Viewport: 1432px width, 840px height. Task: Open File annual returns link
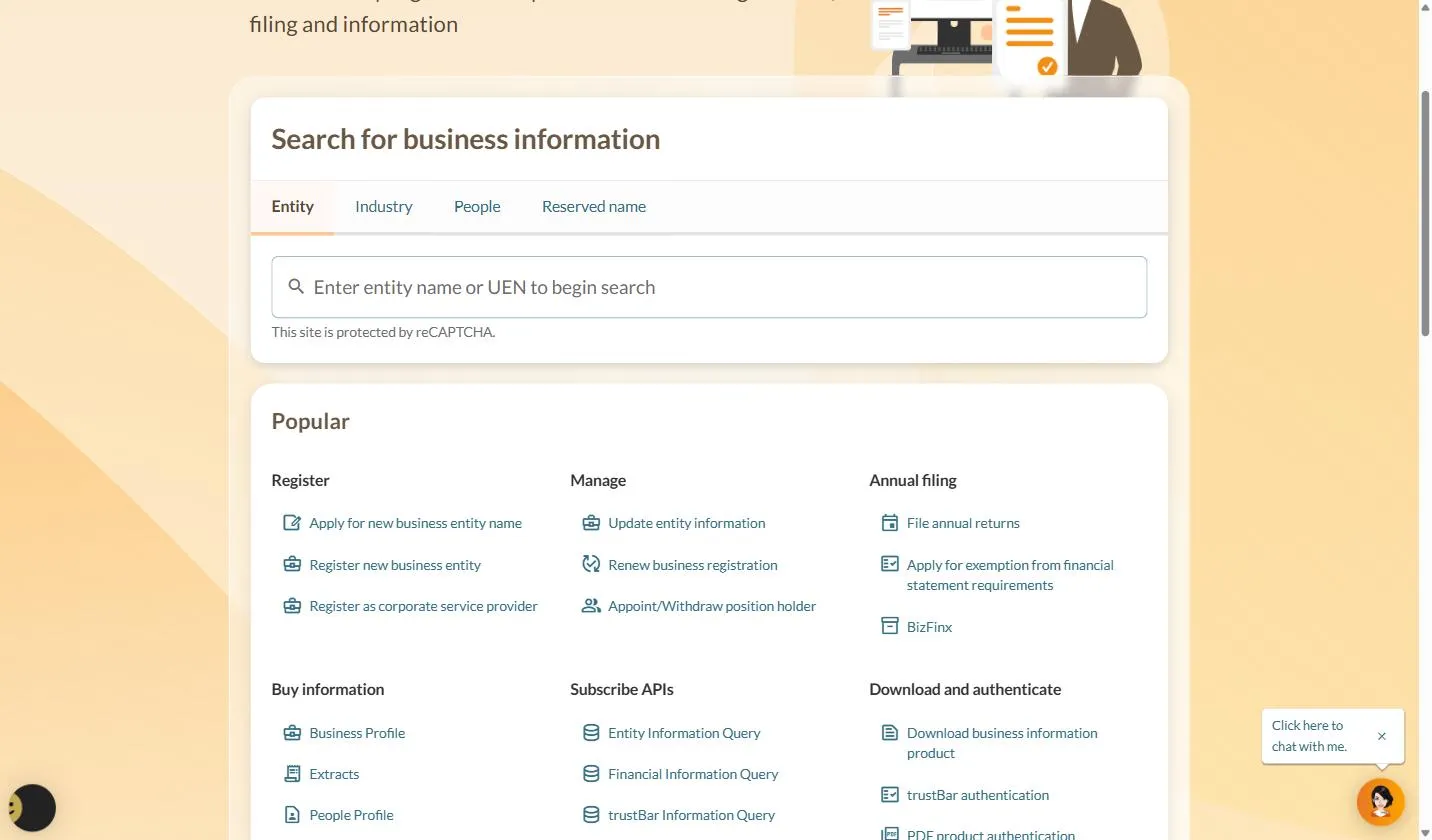pyautogui.click(x=963, y=523)
